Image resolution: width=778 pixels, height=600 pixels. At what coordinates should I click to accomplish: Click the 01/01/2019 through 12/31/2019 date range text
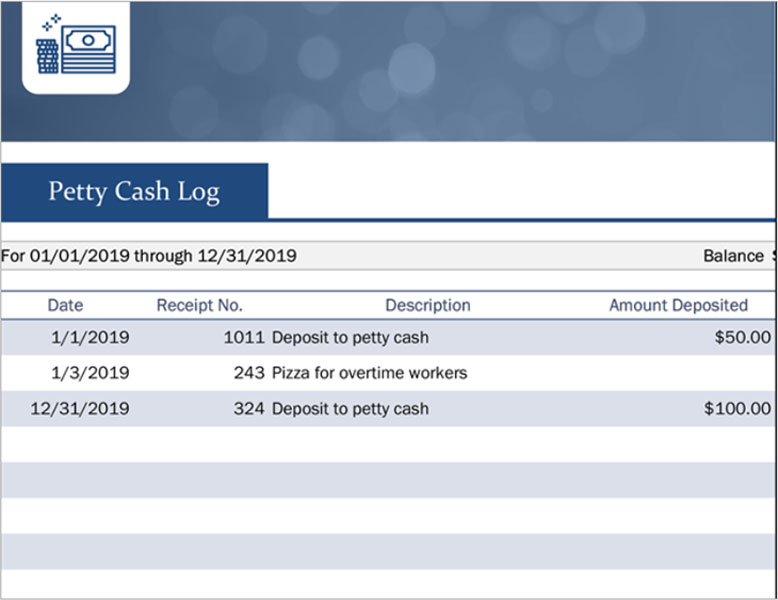click(149, 256)
